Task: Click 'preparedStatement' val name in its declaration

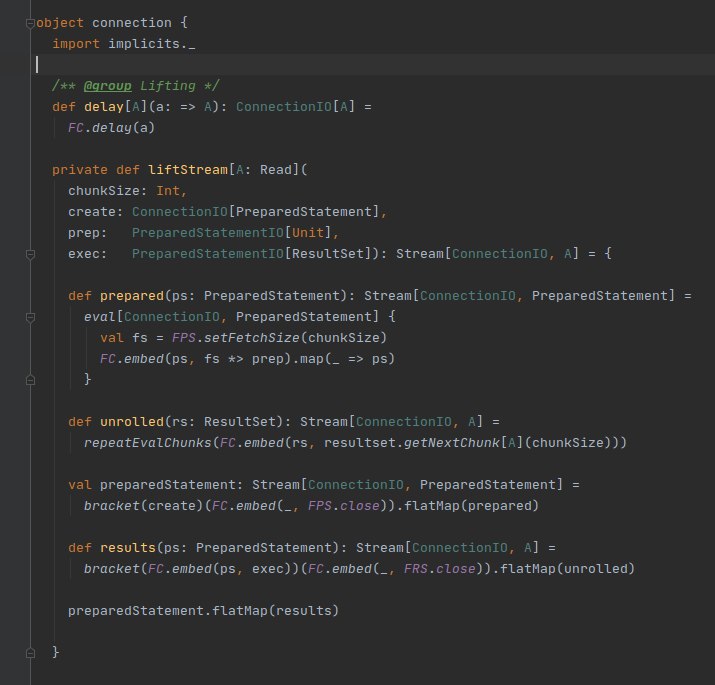Action: (168, 484)
